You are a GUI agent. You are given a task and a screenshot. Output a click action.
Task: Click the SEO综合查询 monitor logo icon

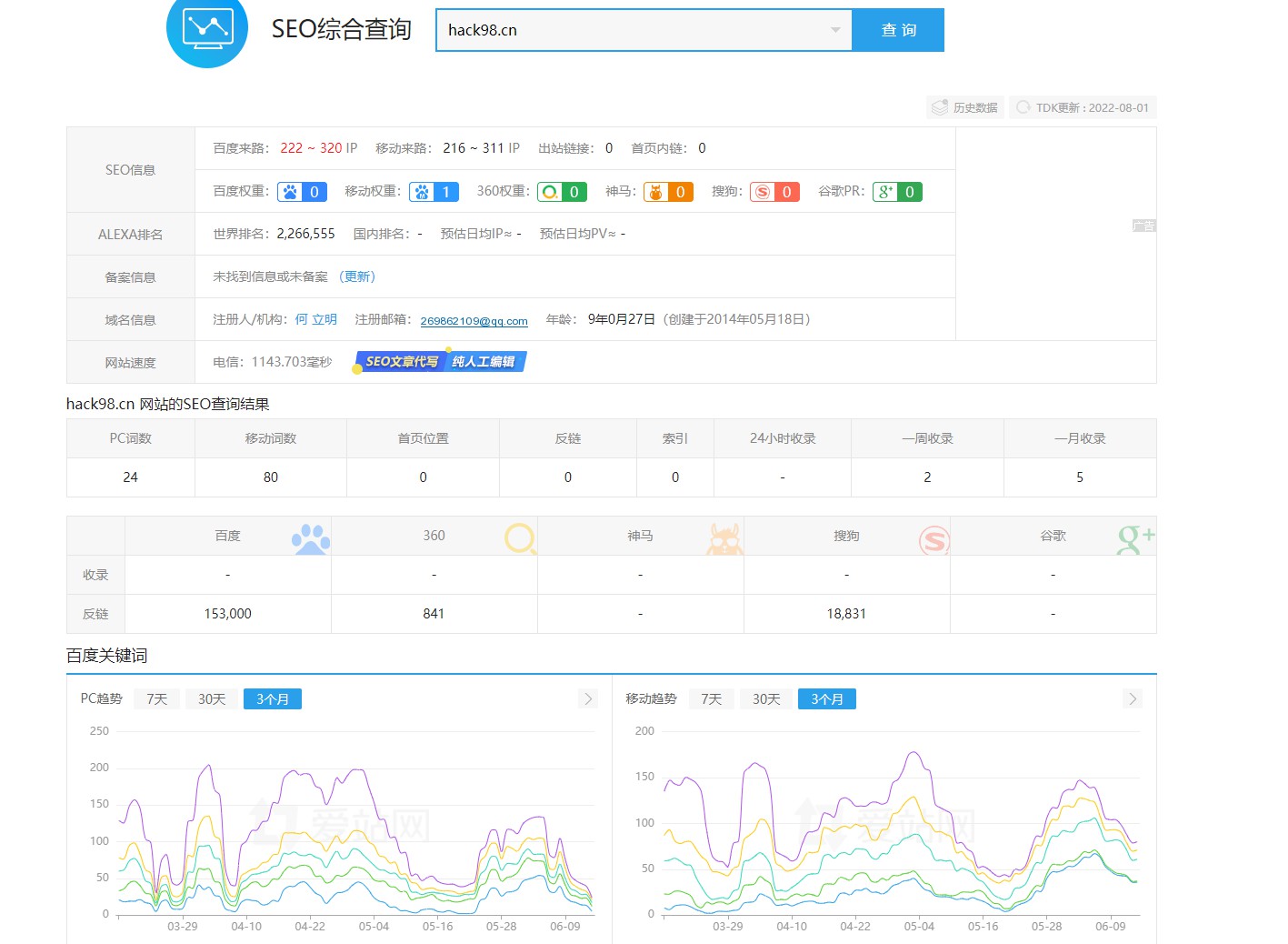[207, 29]
